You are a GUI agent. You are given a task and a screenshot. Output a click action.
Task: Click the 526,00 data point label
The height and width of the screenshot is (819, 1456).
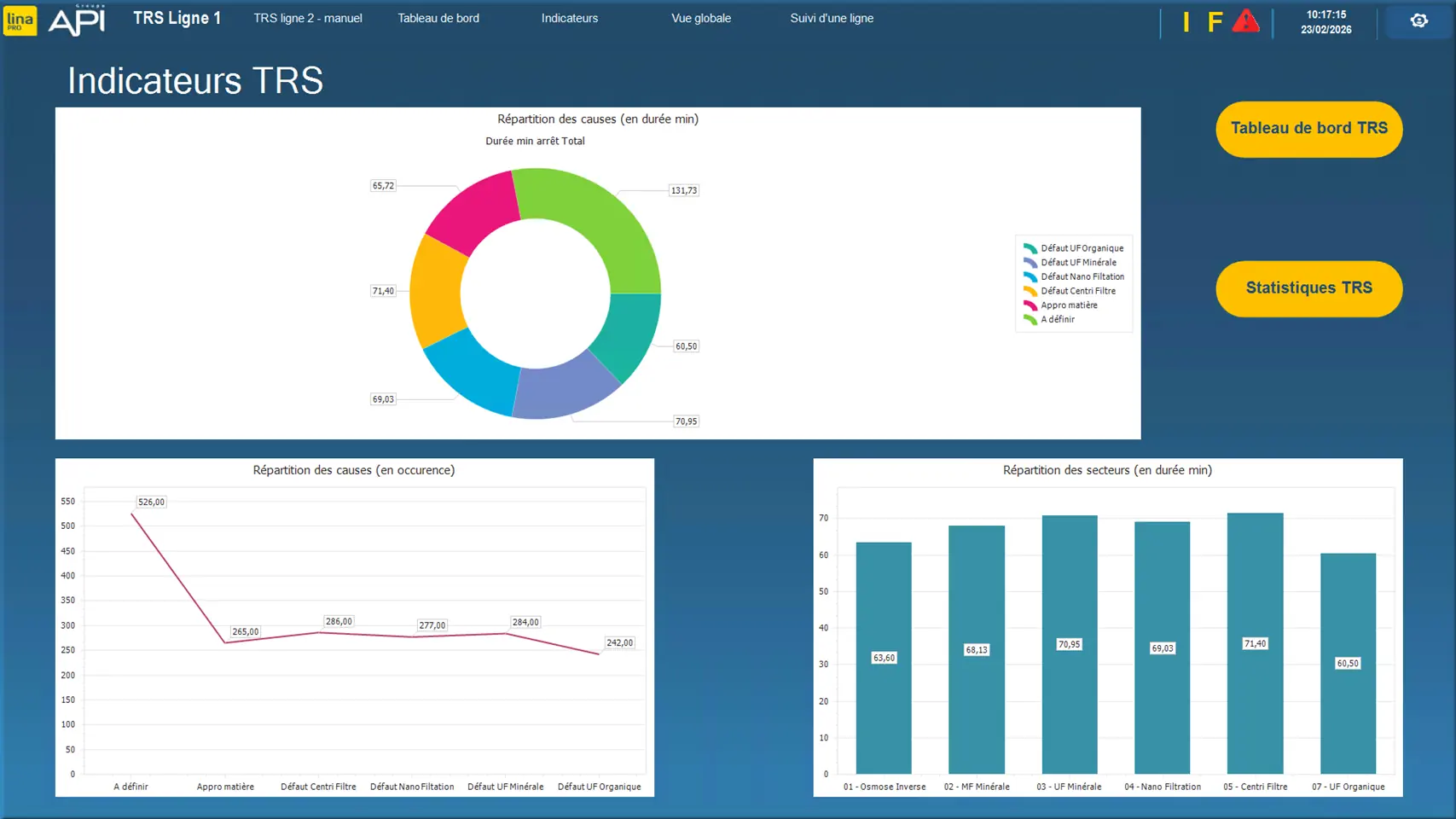pos(151,502)
